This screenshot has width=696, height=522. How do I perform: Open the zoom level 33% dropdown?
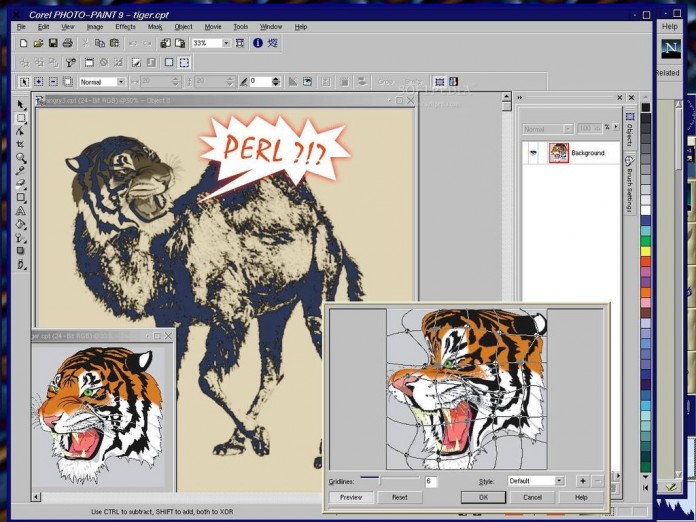tap(226, 43)
